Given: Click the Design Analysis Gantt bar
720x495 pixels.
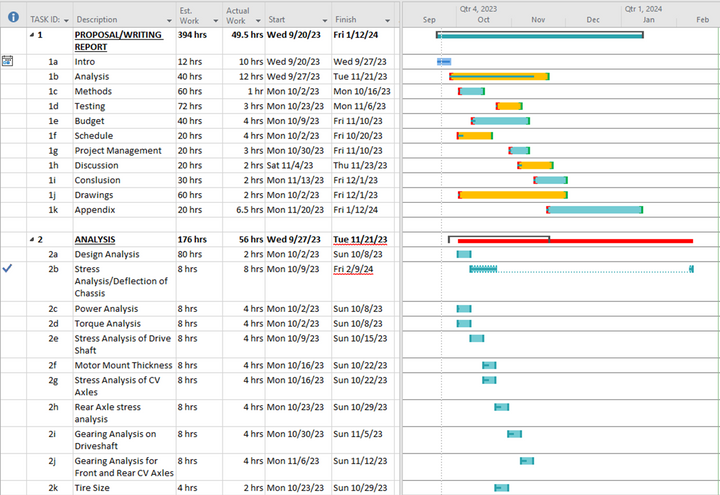Looking at the screenshot, I should point(464,254).
